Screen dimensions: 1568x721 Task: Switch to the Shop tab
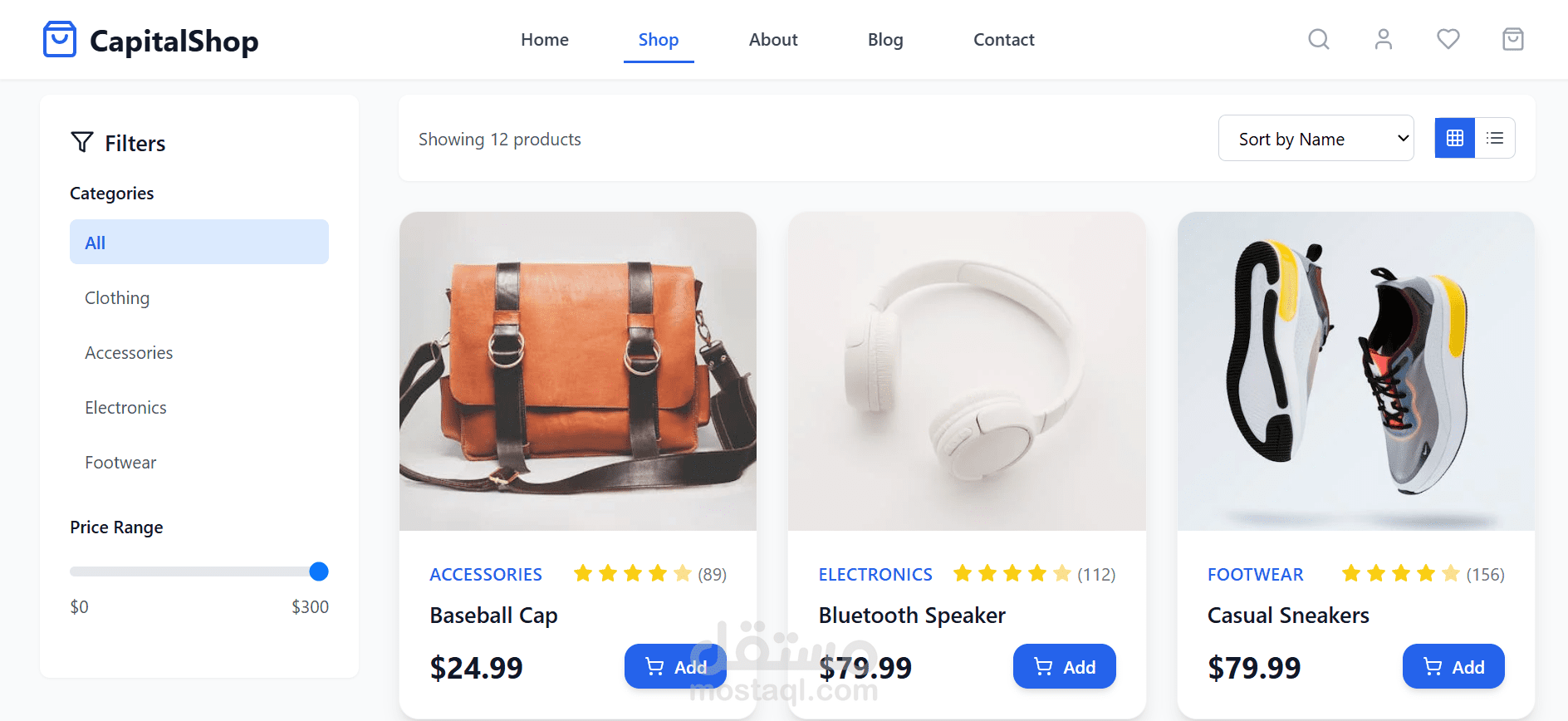(x=659, y=39)
